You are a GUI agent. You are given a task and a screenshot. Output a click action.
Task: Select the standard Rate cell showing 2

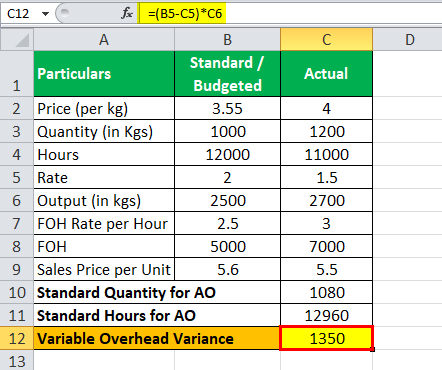[227, 177]
